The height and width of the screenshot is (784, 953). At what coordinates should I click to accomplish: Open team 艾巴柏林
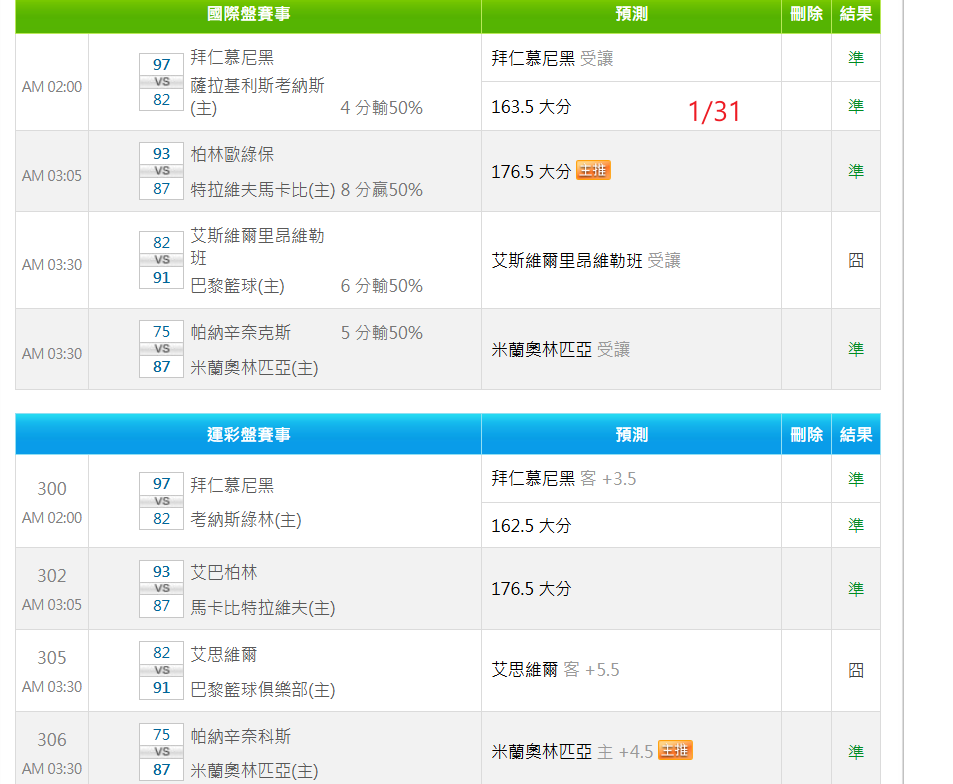point(224,573)
